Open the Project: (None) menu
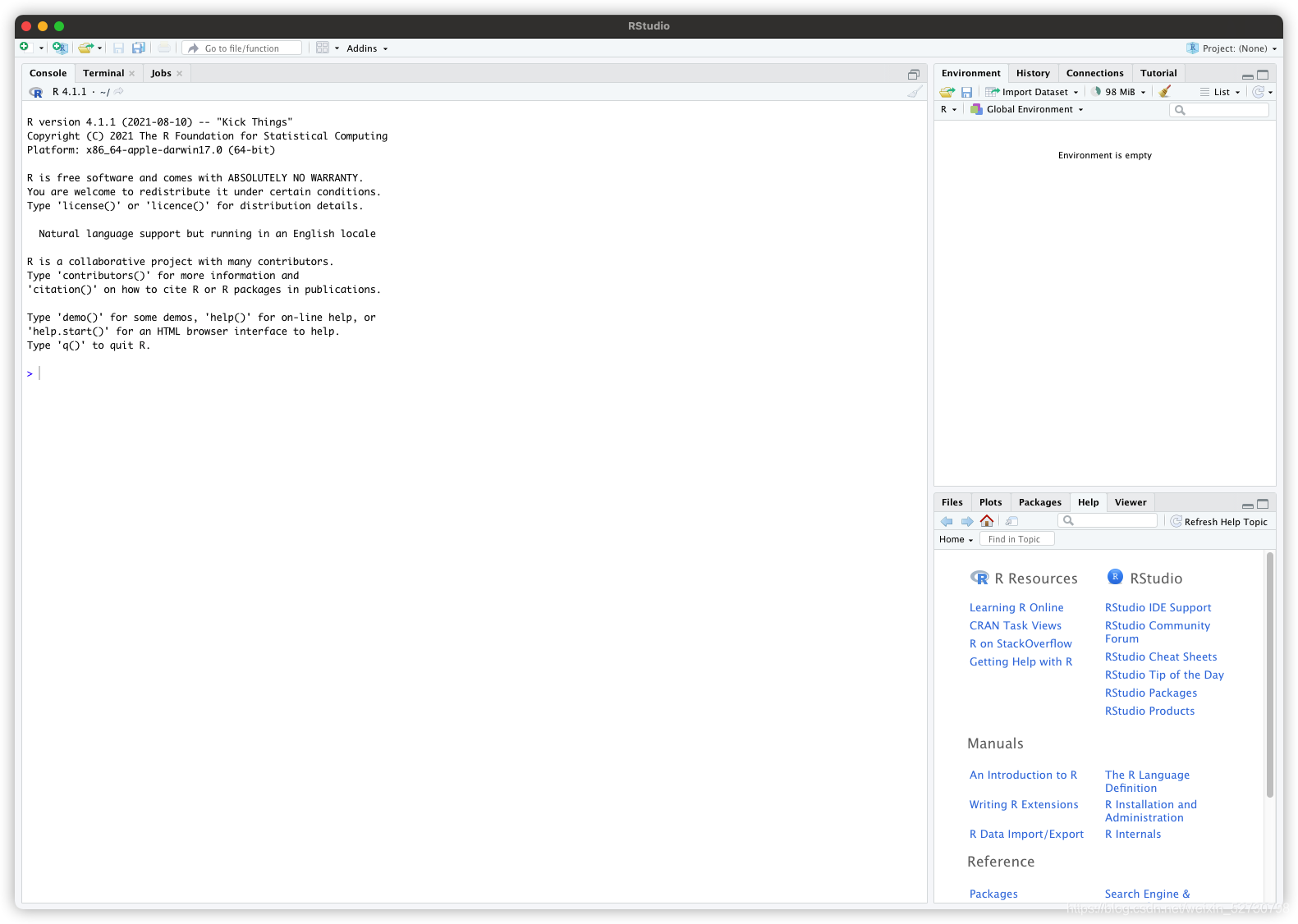Image resolution: width=1298 pixels, height=924 pixels. point(1231,48)
